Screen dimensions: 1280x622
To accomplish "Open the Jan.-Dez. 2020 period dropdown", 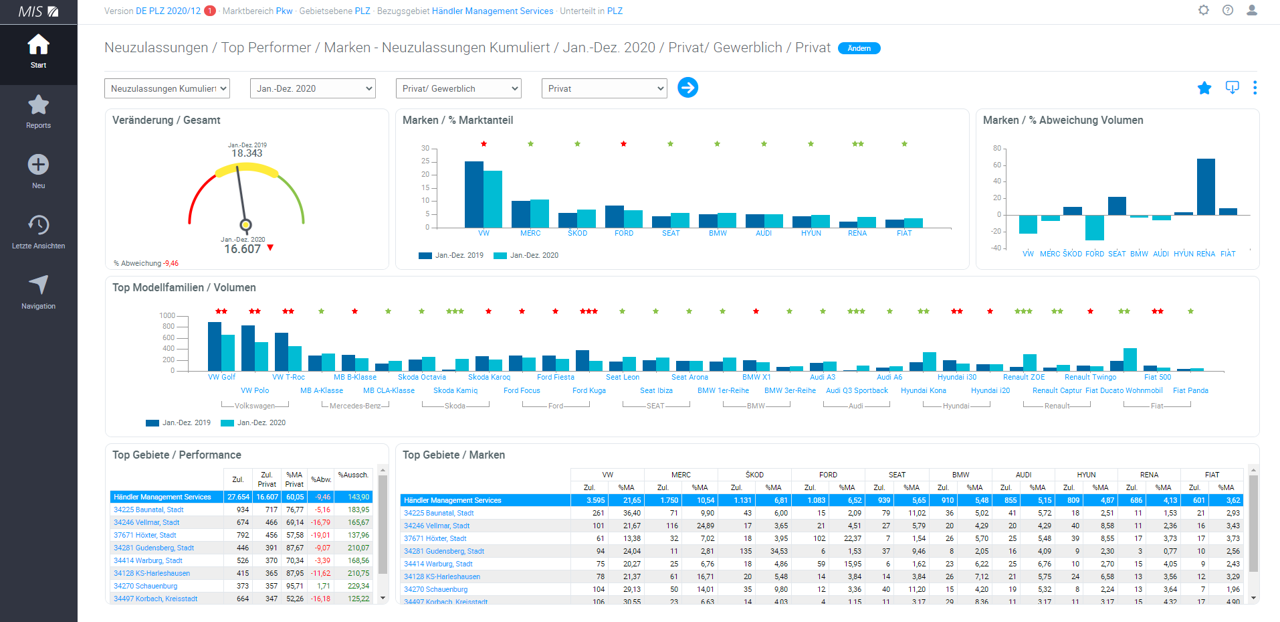I will [x=312, y=89].
